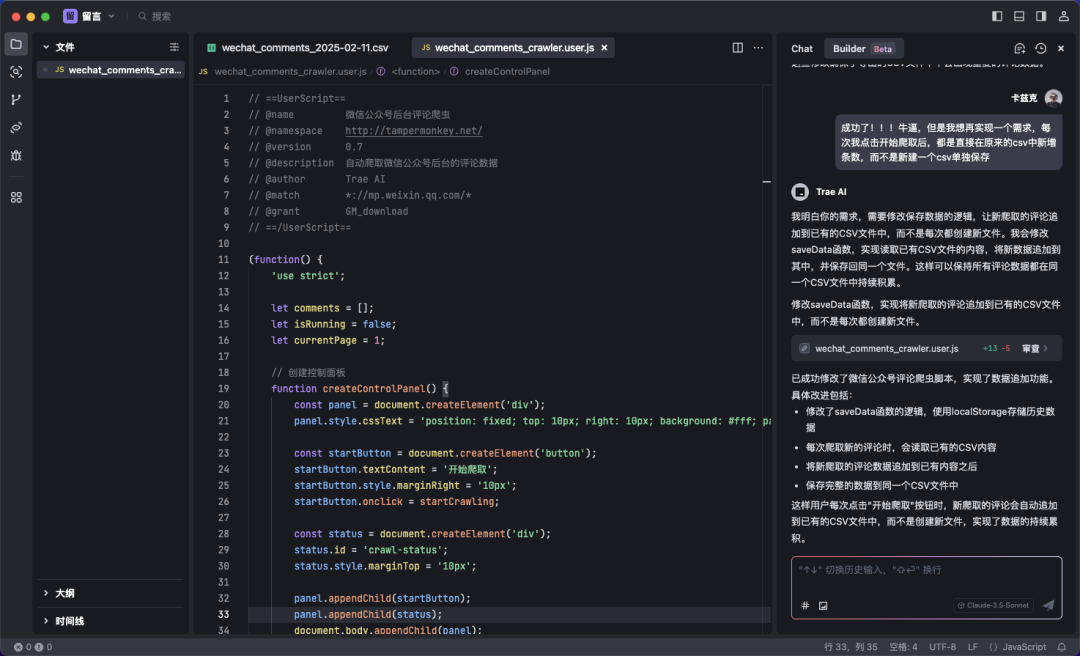Toggle the left sidebar layout button

(x=997, y=16)
